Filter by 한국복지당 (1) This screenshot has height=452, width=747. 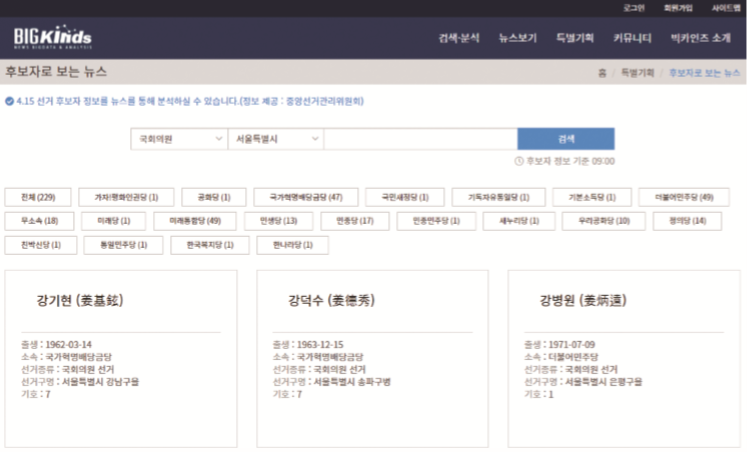click(210, 245)
